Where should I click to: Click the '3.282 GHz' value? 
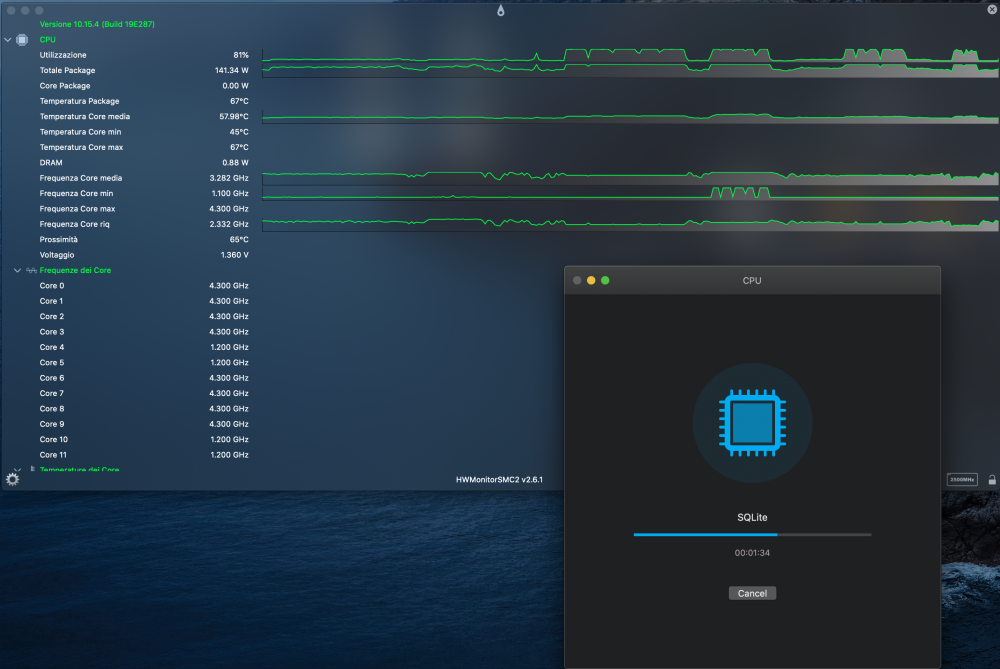229,178
